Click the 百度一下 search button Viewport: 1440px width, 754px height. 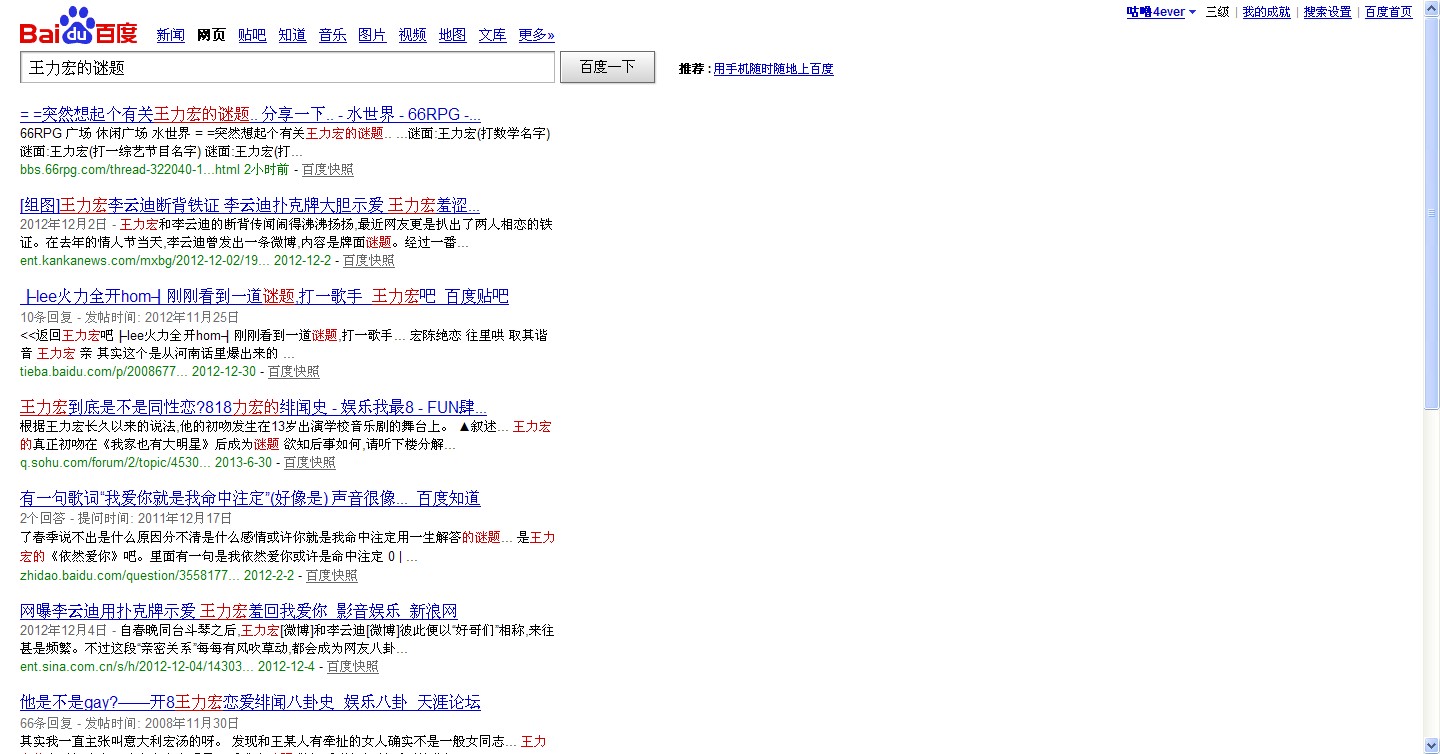click(x=608, y=67)
